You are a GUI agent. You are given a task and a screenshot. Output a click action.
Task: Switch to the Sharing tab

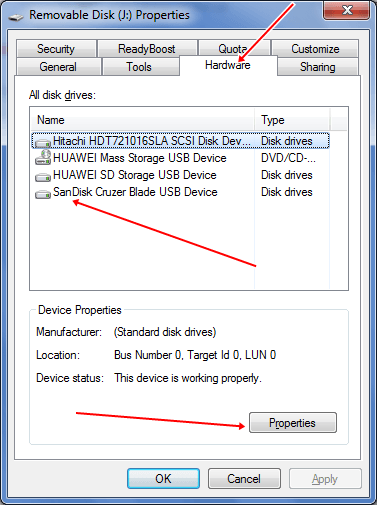pyautogui.click(x=318, y=67)
